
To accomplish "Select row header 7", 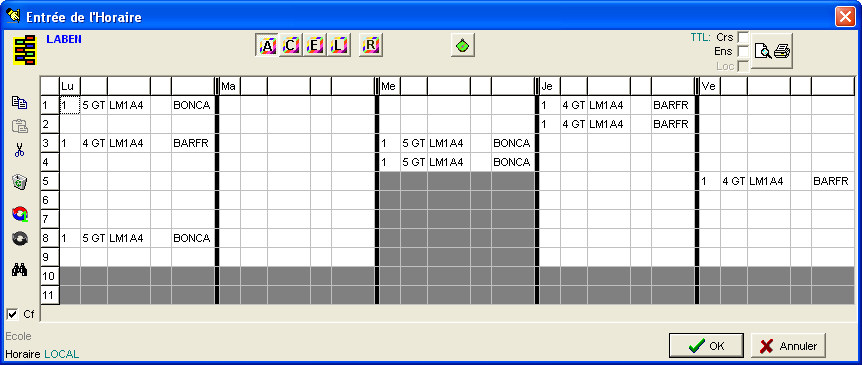I will (x=50, y=219).
